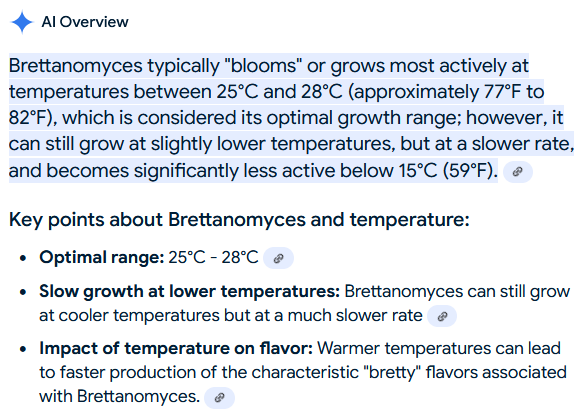Click bold 'Slow growth at lower temperatures:' label
Image resolution: width=582 pixels, height=418 pixels.
click(190, 291)
